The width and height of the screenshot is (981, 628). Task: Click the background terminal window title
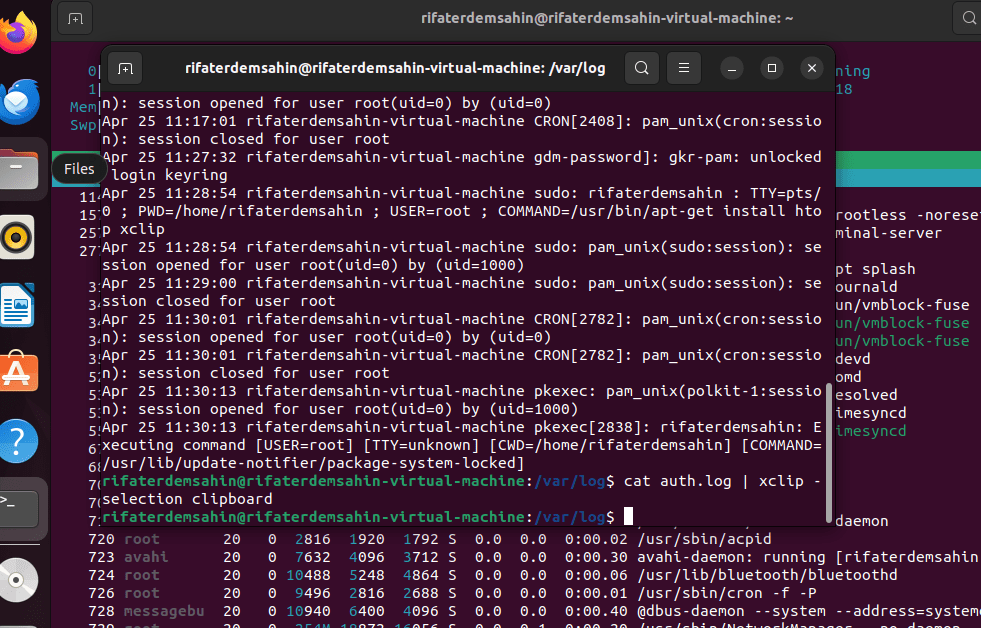[x=607, y=18]
